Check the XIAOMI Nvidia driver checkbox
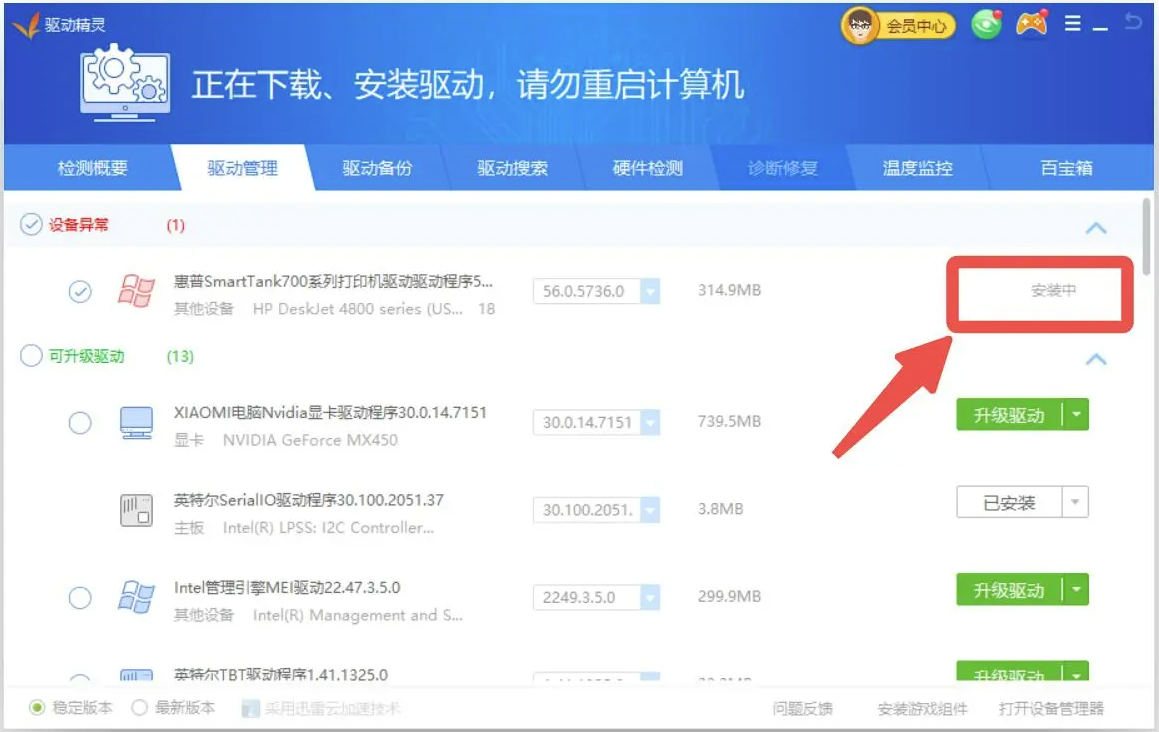This screenshot has height=732, width=1159. [x=80, y=423]
